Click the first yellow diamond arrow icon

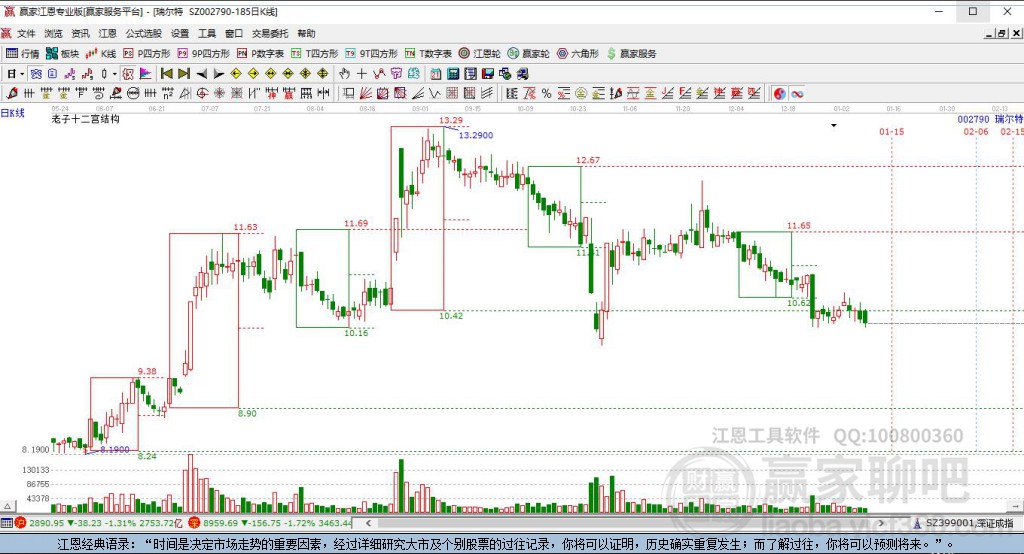click(x=236, y=74)
